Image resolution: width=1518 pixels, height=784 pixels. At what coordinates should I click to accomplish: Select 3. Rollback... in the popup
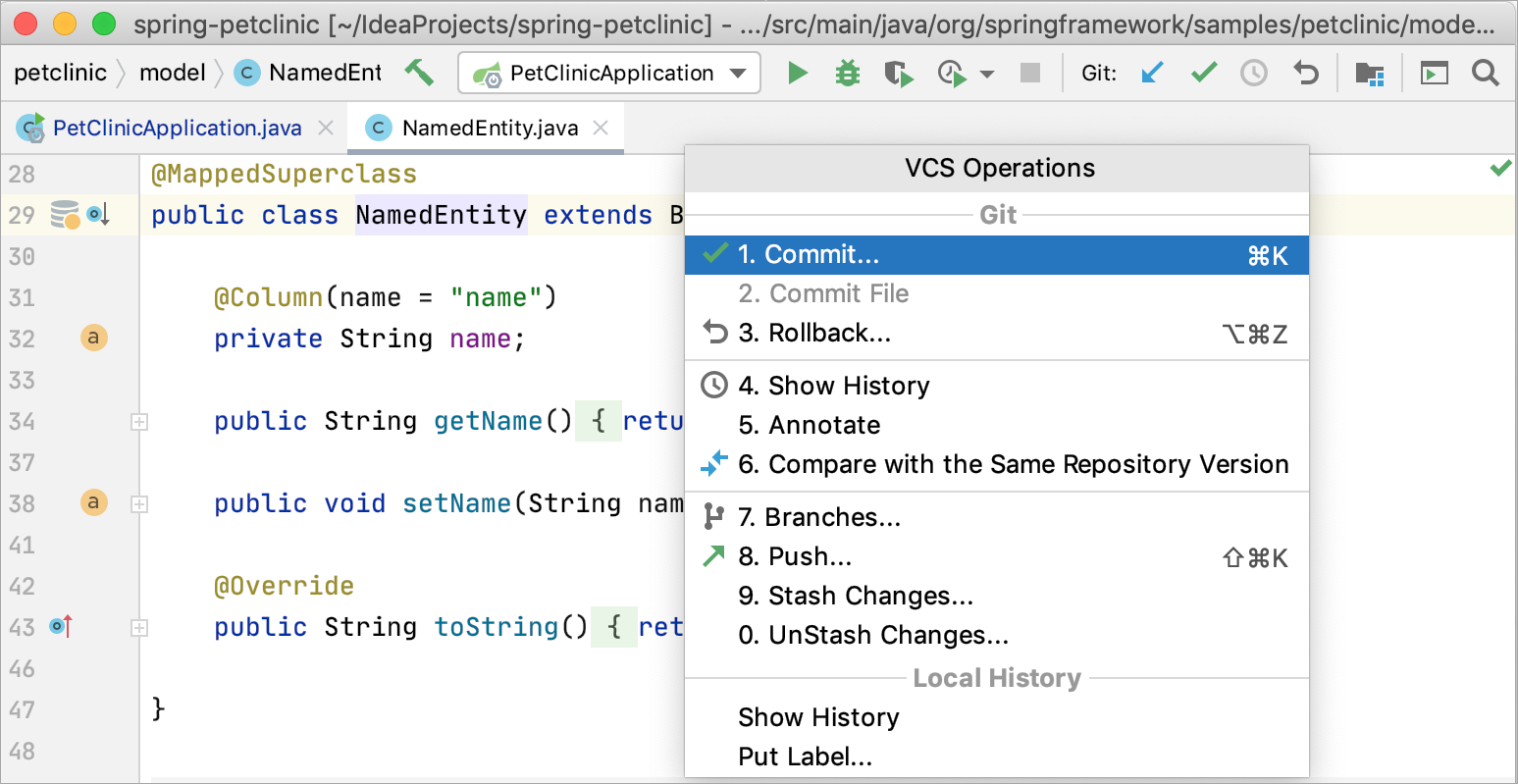tap(997, 334)
